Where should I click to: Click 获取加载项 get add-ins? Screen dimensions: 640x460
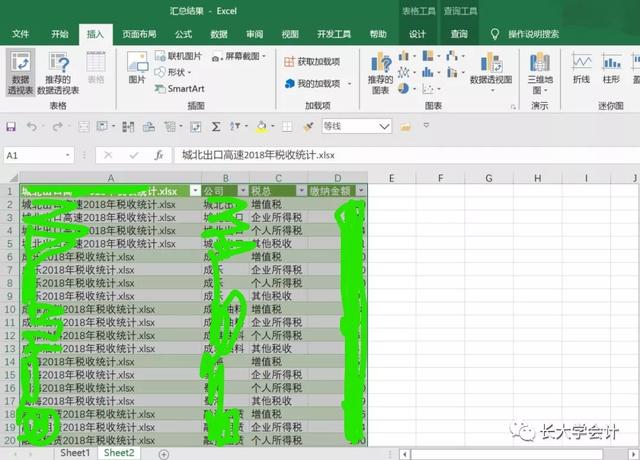tap(312, 62)
